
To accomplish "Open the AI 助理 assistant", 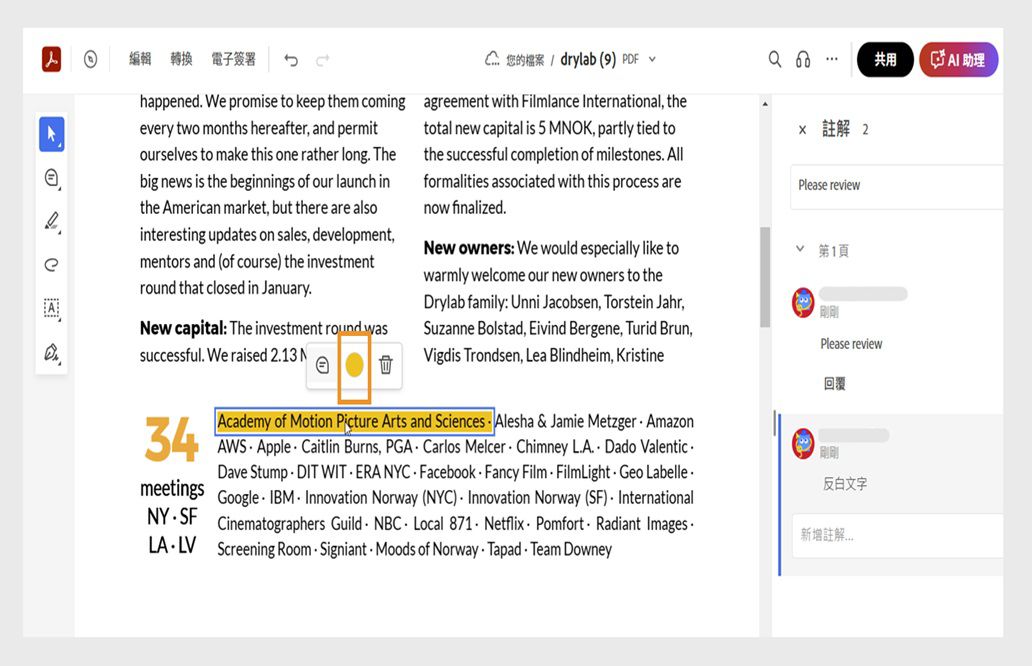I will (958, 60).
